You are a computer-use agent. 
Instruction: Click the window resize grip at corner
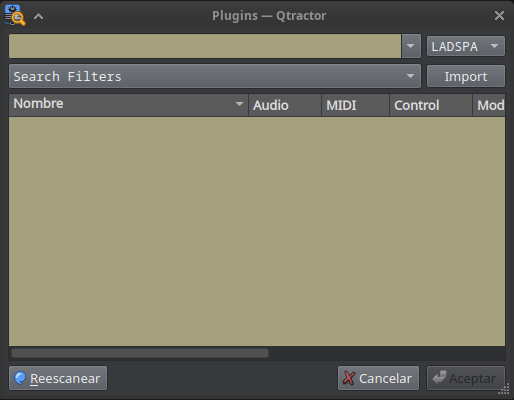(x=505, y=389)
